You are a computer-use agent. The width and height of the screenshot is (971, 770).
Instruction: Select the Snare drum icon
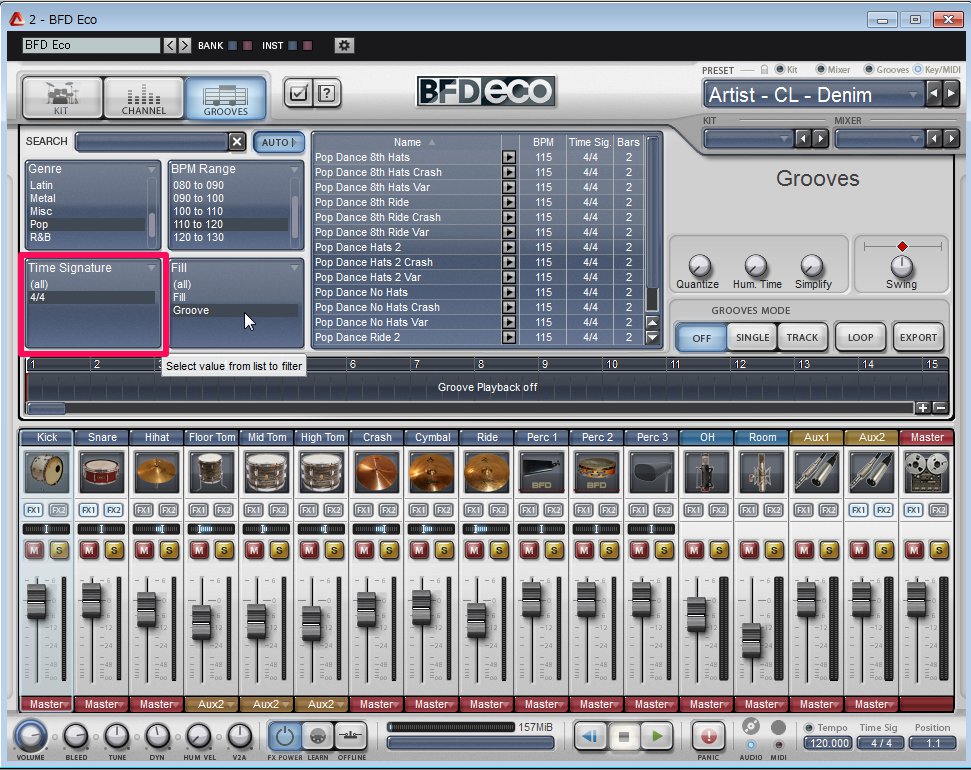(102, 471)
